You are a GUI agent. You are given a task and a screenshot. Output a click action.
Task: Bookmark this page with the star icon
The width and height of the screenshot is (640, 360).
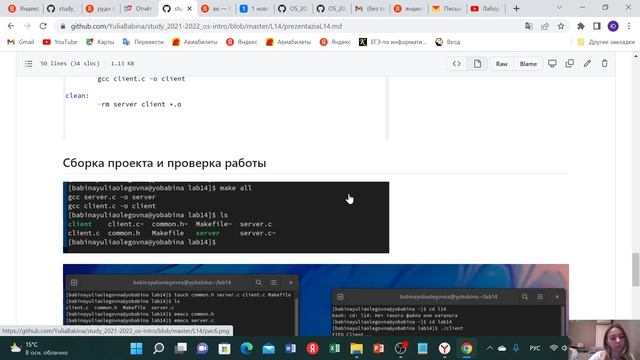[561, 26]
